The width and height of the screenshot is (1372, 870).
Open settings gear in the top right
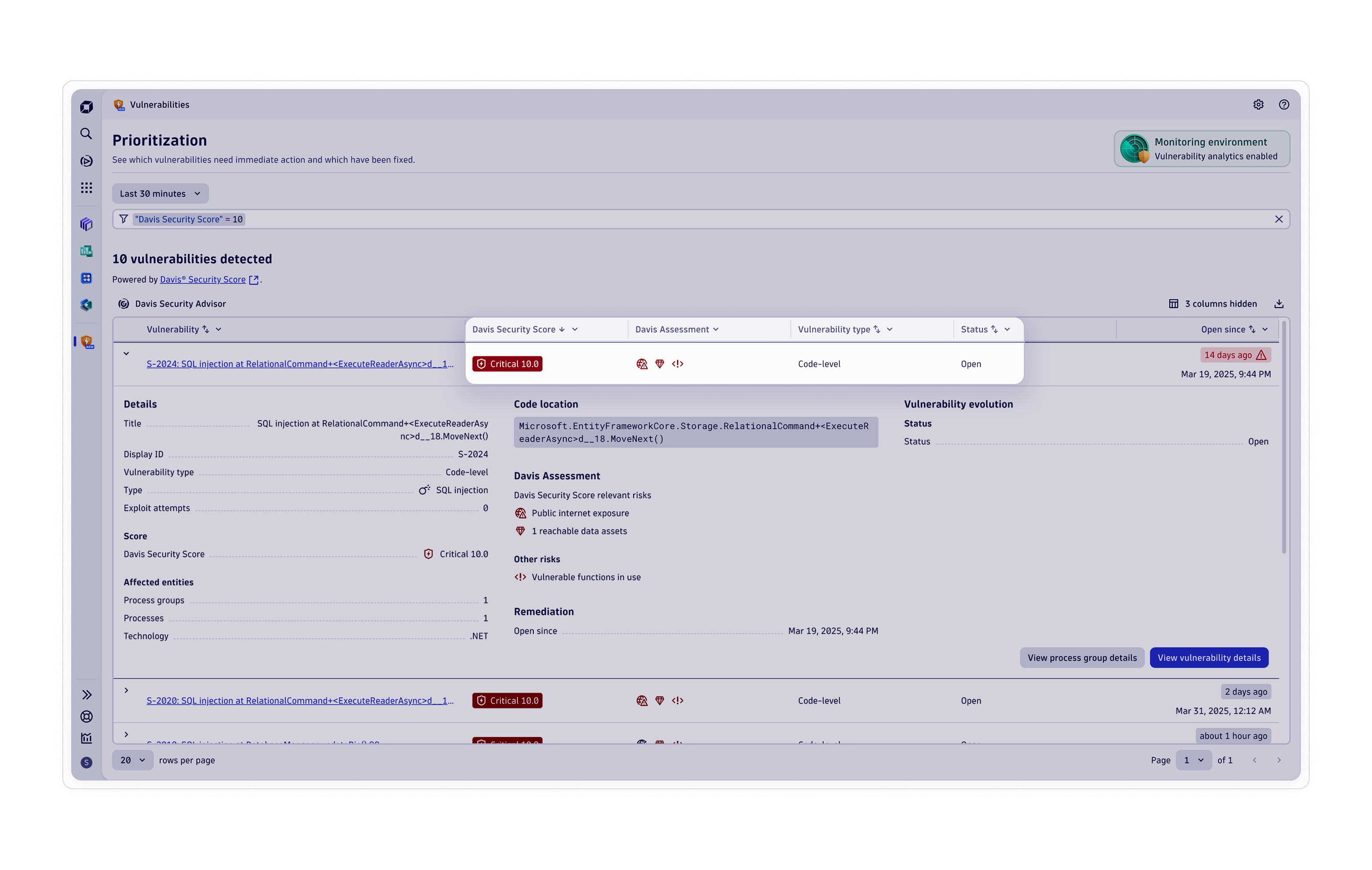pyautogui.click(x=1258, y=105)
